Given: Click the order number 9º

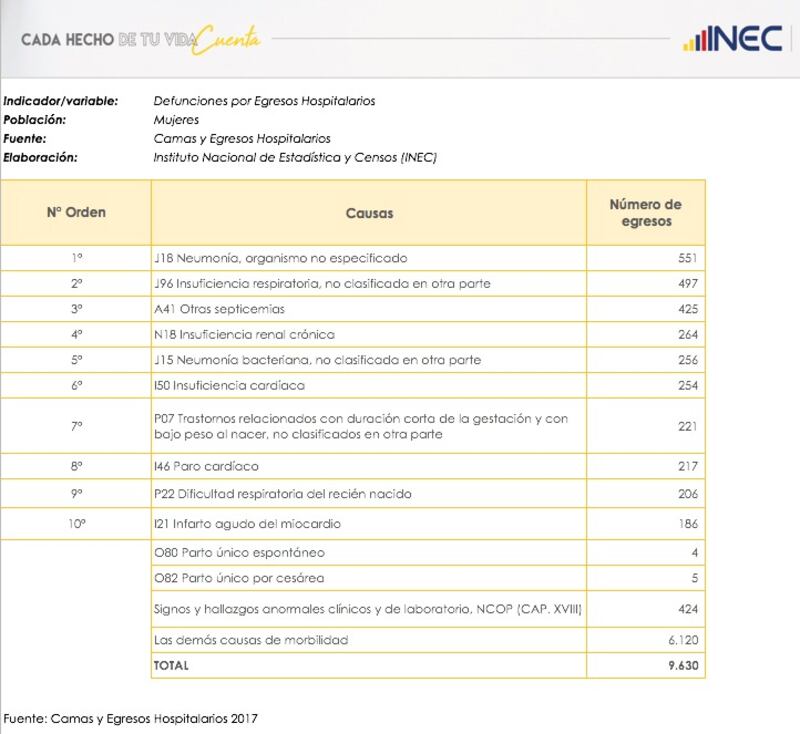Looking at the screenshot, I should click(77, 494).
